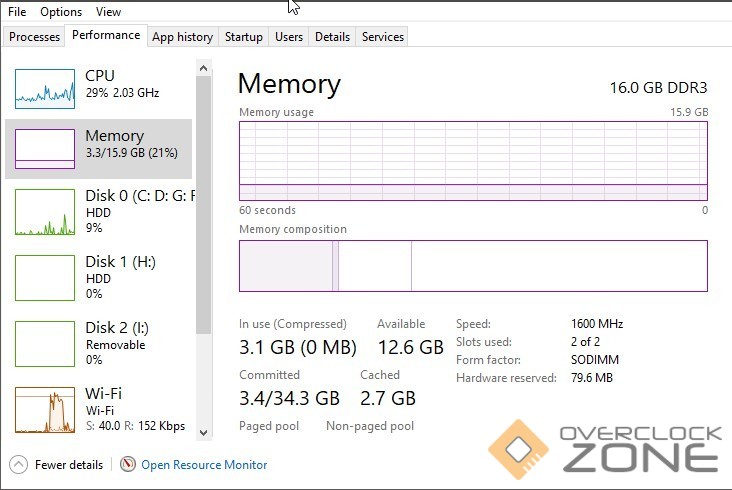Switch to the Processes tab

[x=35, y=37]
